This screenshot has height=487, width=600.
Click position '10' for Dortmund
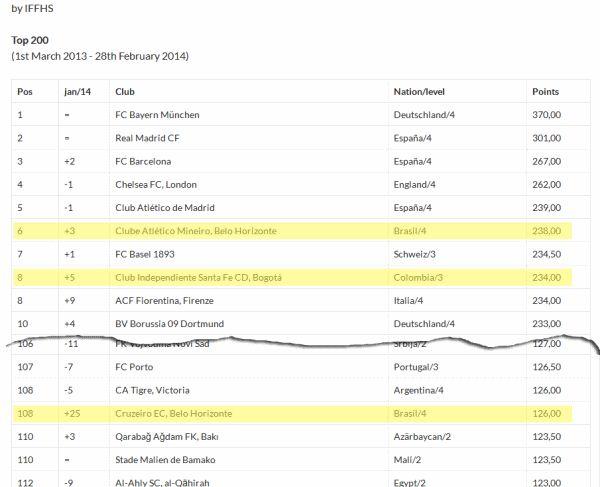(x=23, y=324)
